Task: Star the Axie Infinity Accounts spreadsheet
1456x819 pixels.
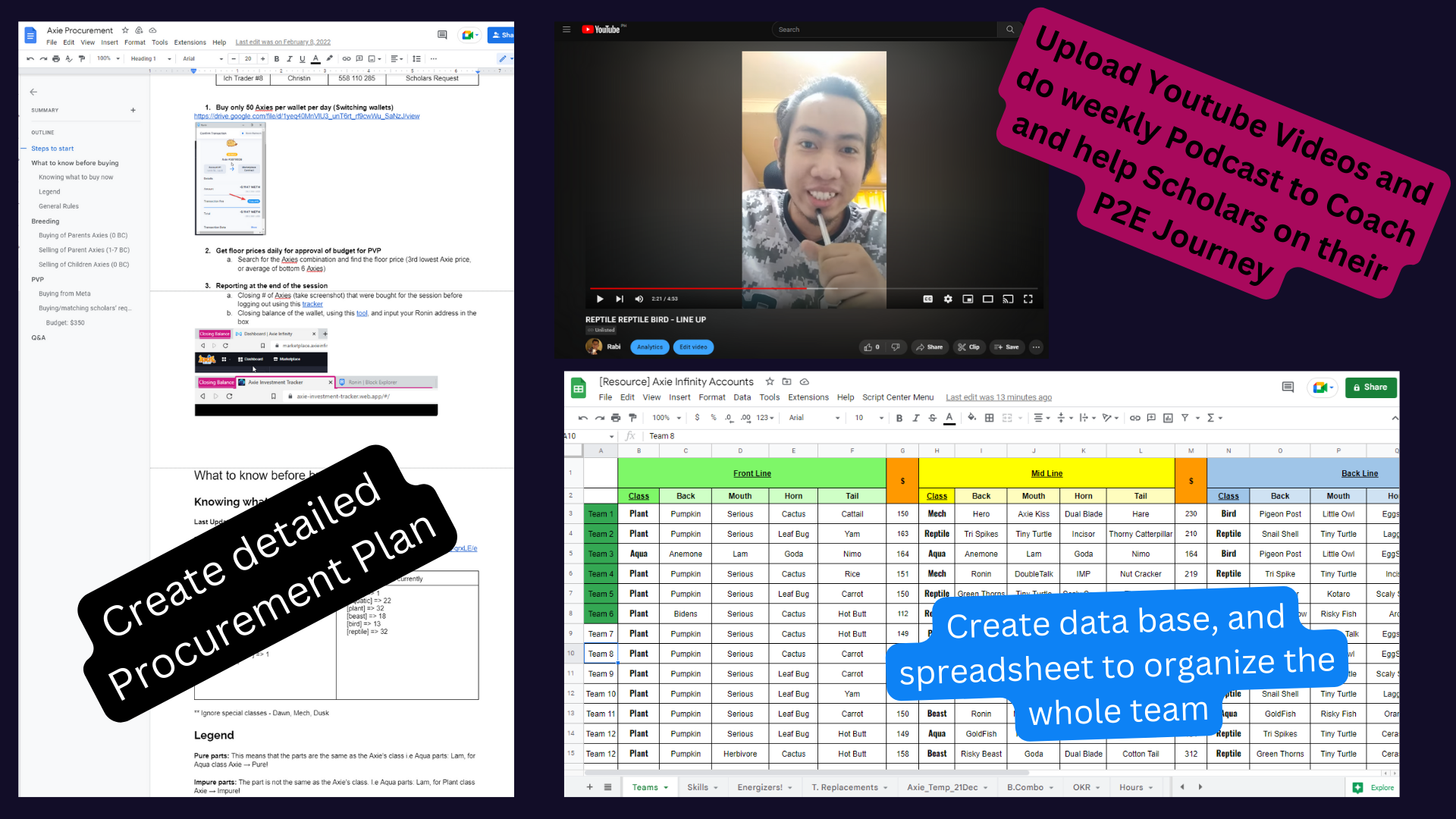Action: tap(770, 381)
